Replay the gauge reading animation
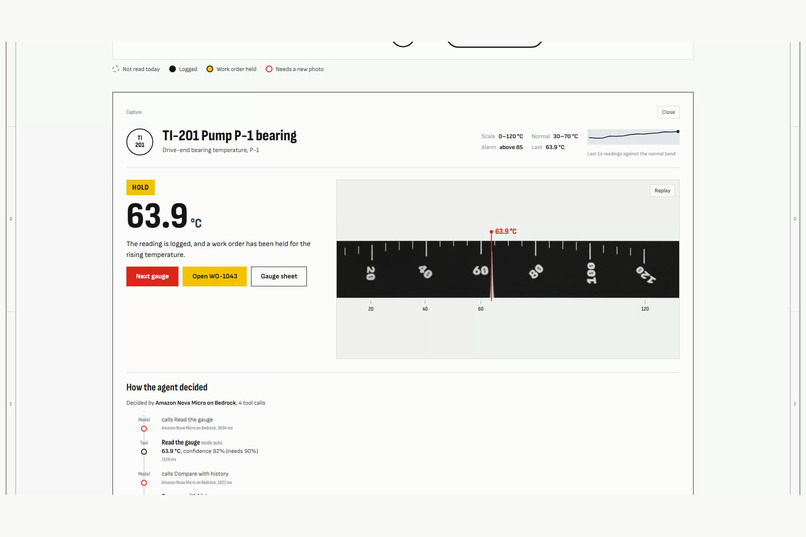The height and width of the screenshot is (537, 806). pos(662,191)
